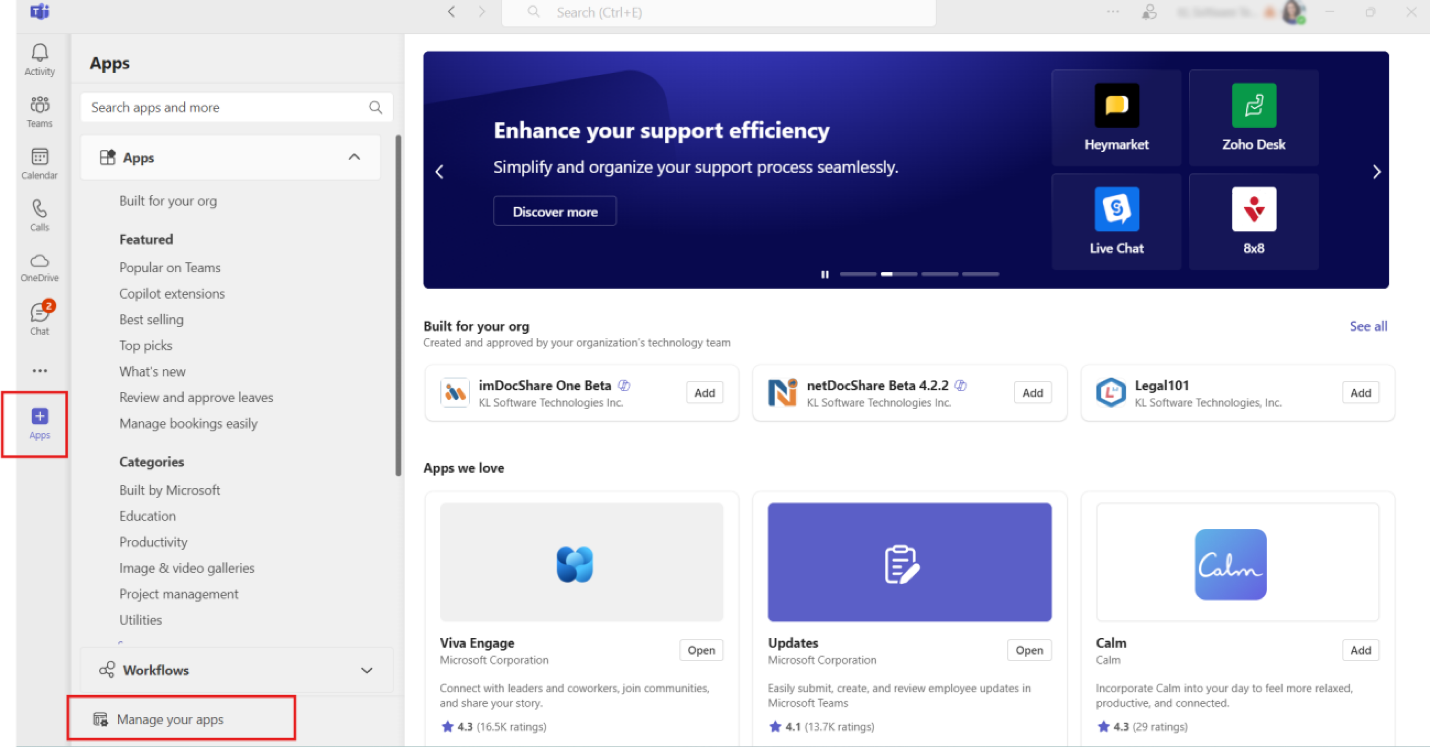Screen dimensions: 1430x747
Task: Select Top picks category
Action: point(146,346)
